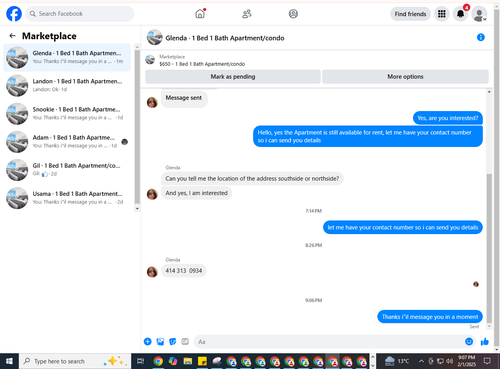Attach a photo with the image icon
The height and width of the screenshot is (369, 500).
click(160, 341)
